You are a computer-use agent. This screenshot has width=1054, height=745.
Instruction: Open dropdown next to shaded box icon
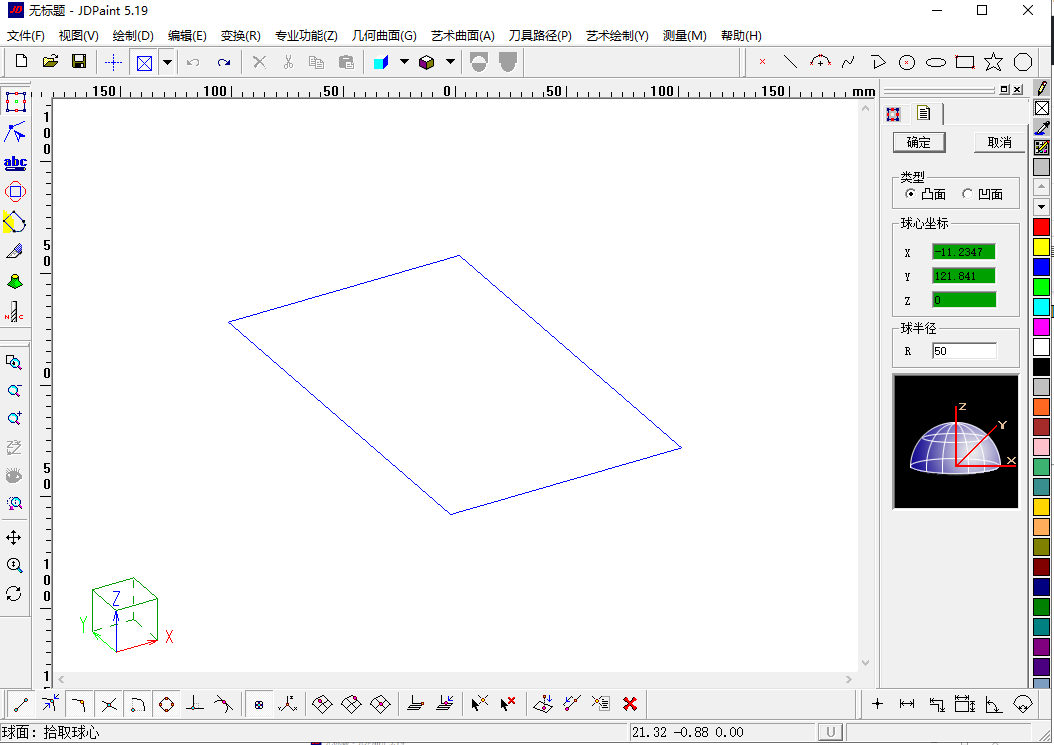coord(450,62)
